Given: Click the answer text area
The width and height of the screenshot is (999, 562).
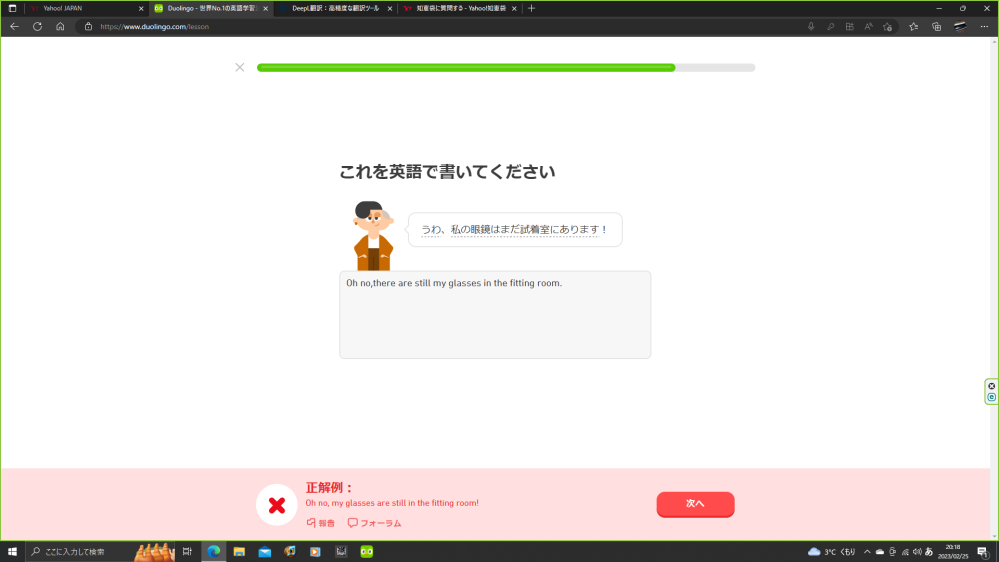Looking at the screenshot, I should pyautogui.click(x=495, y=315).
